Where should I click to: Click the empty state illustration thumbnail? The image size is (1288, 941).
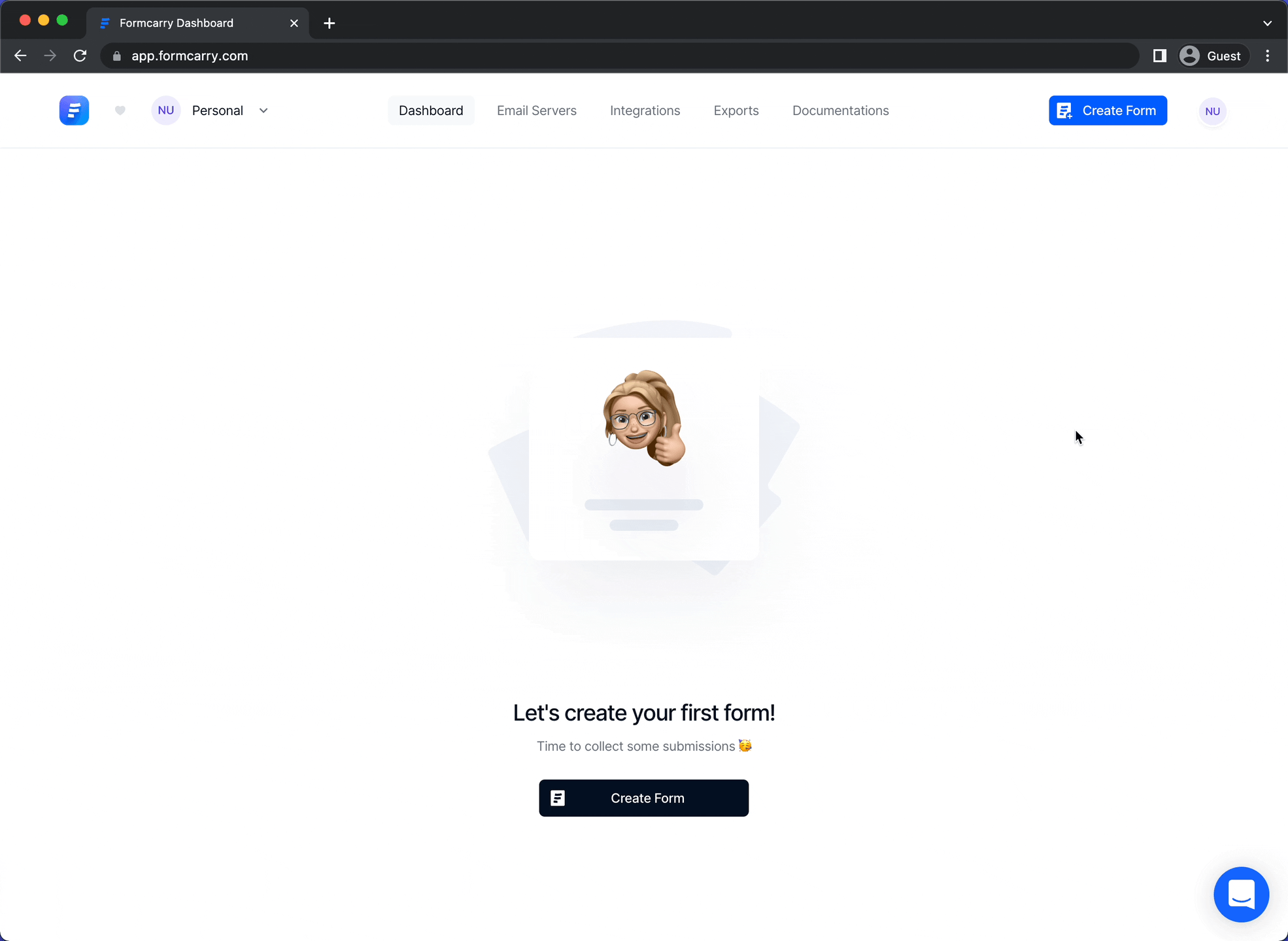click(644, 460)
